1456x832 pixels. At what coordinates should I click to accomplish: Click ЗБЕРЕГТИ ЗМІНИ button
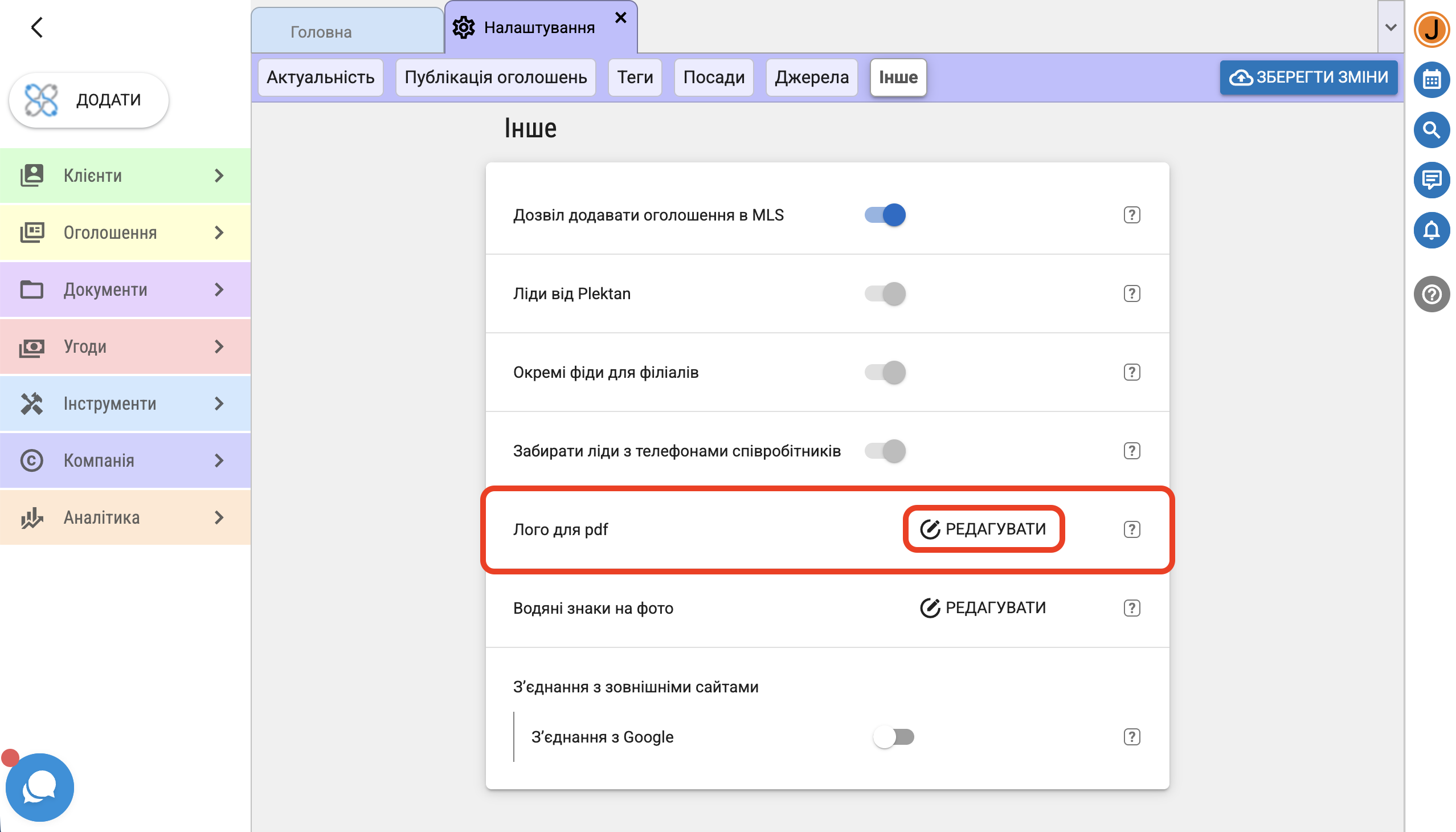click(x=1308, y=77)
